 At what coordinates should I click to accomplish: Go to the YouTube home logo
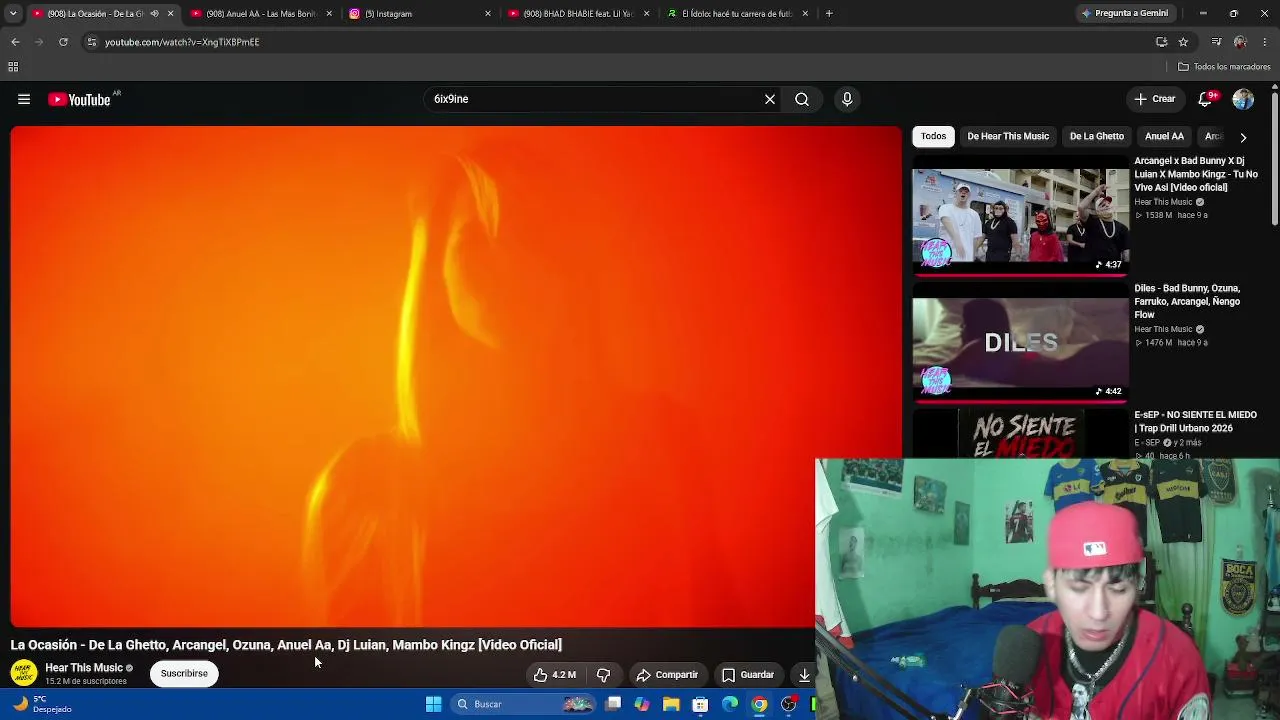[x=79, y=99]
